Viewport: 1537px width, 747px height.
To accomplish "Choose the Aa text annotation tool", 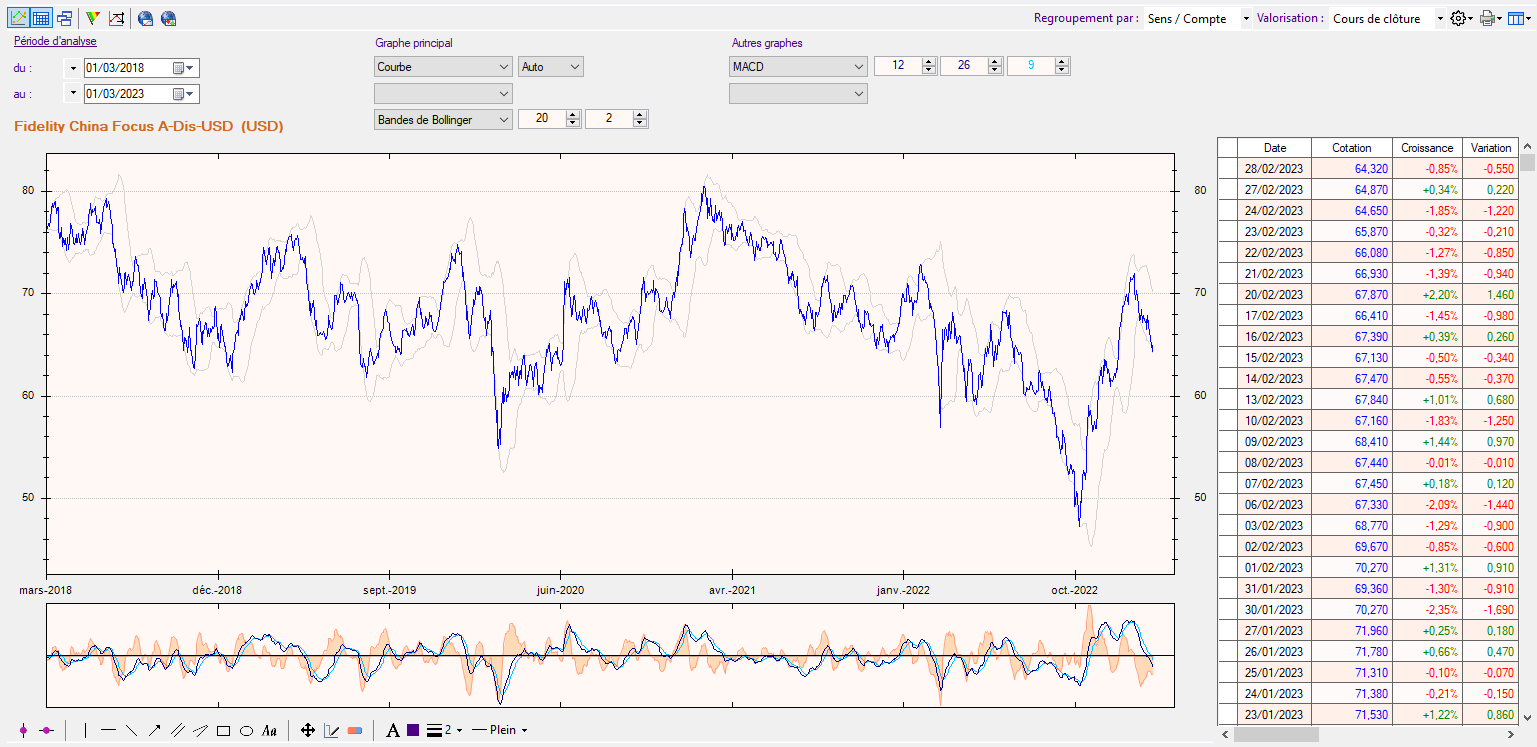I will tap(269, 731).
